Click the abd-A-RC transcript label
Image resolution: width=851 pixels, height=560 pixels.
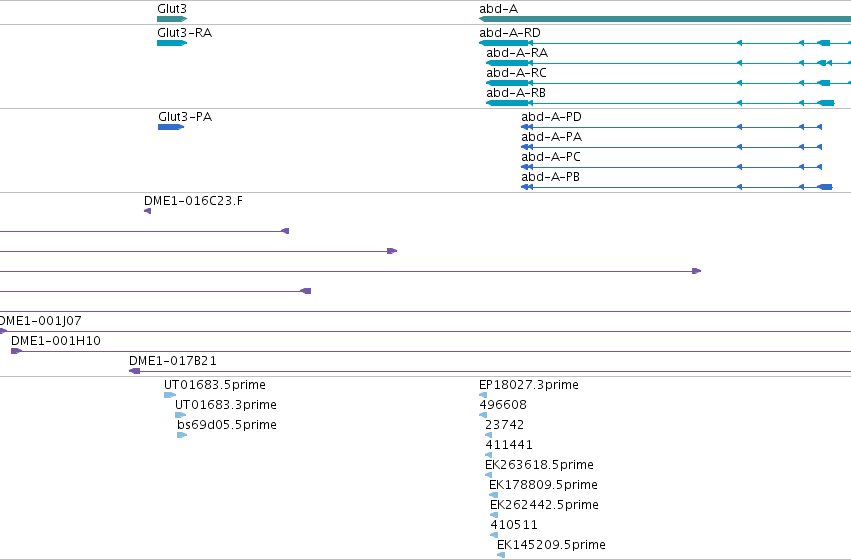(x=516, y=73)
